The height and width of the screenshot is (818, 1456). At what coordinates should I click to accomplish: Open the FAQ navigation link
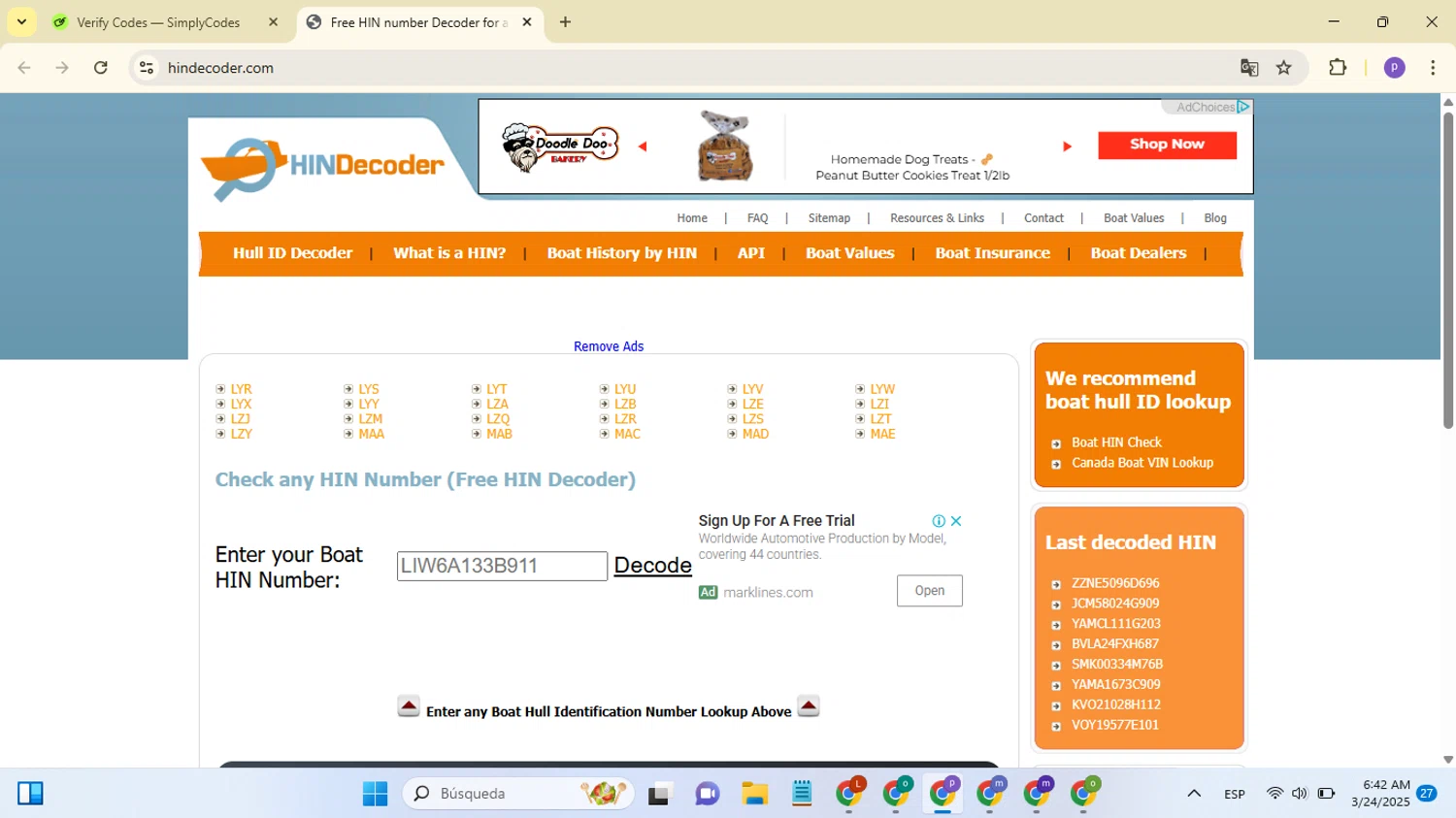pyautogui.click(x=757, y=218)
